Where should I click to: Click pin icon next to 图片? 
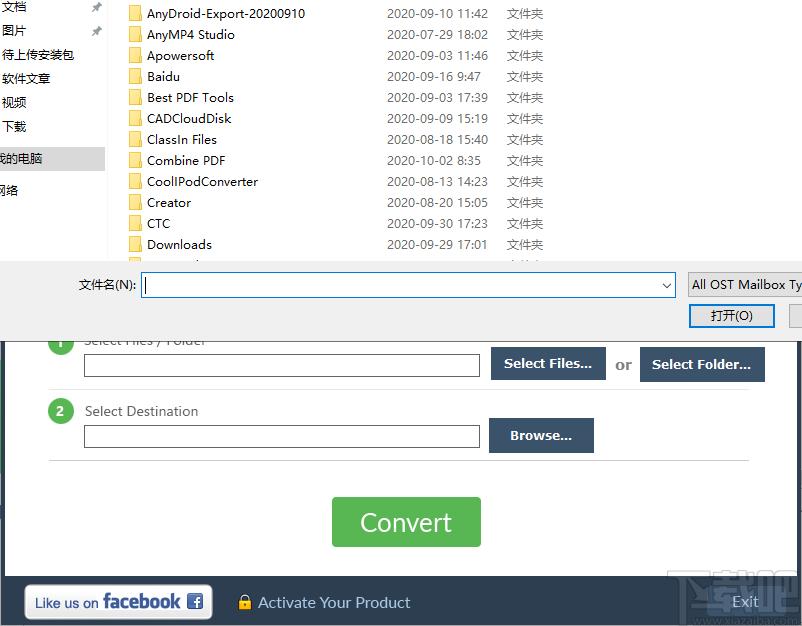tap(96, 31)
